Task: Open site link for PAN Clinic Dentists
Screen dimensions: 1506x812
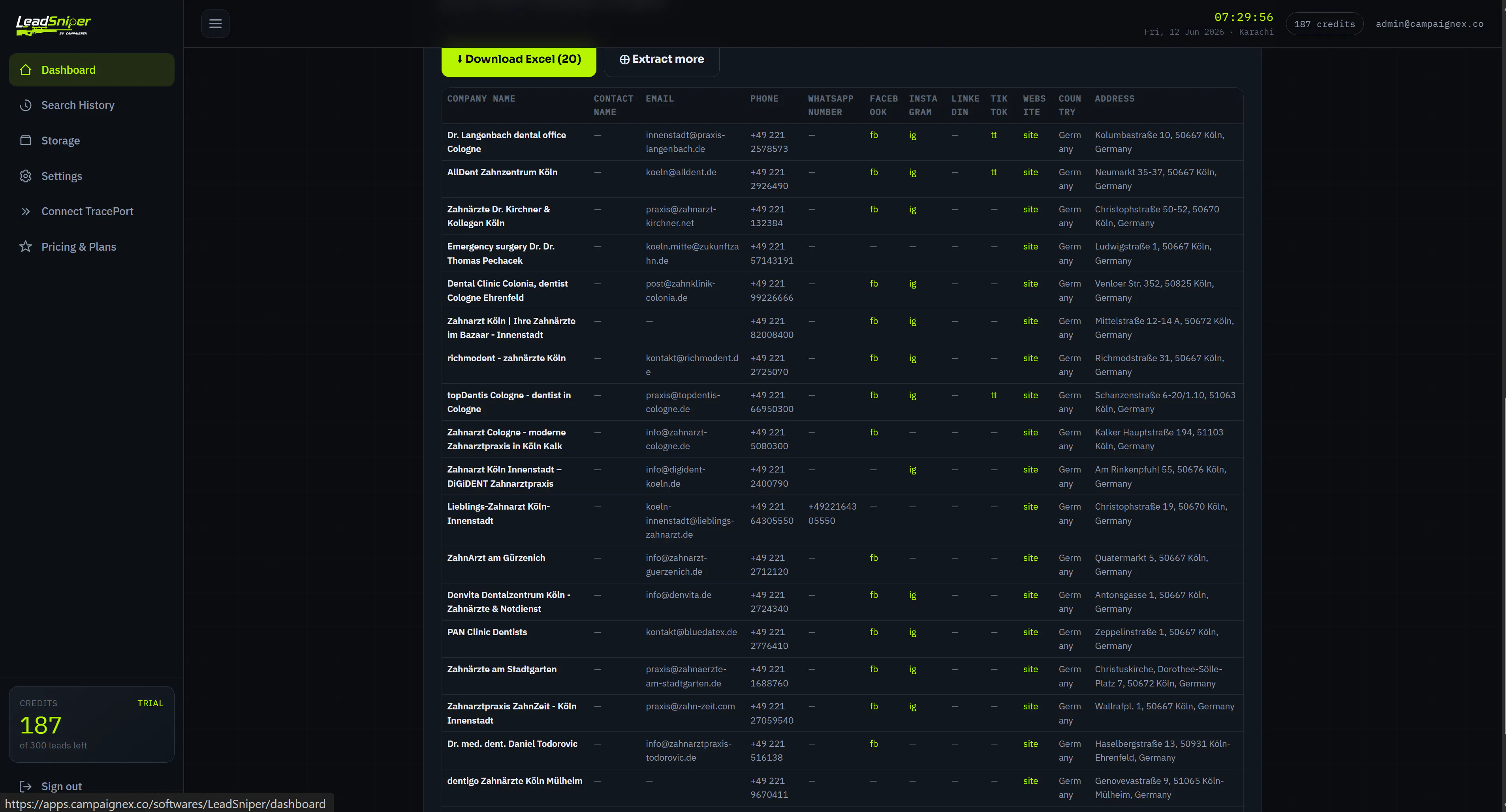Action: (1030, 632)
